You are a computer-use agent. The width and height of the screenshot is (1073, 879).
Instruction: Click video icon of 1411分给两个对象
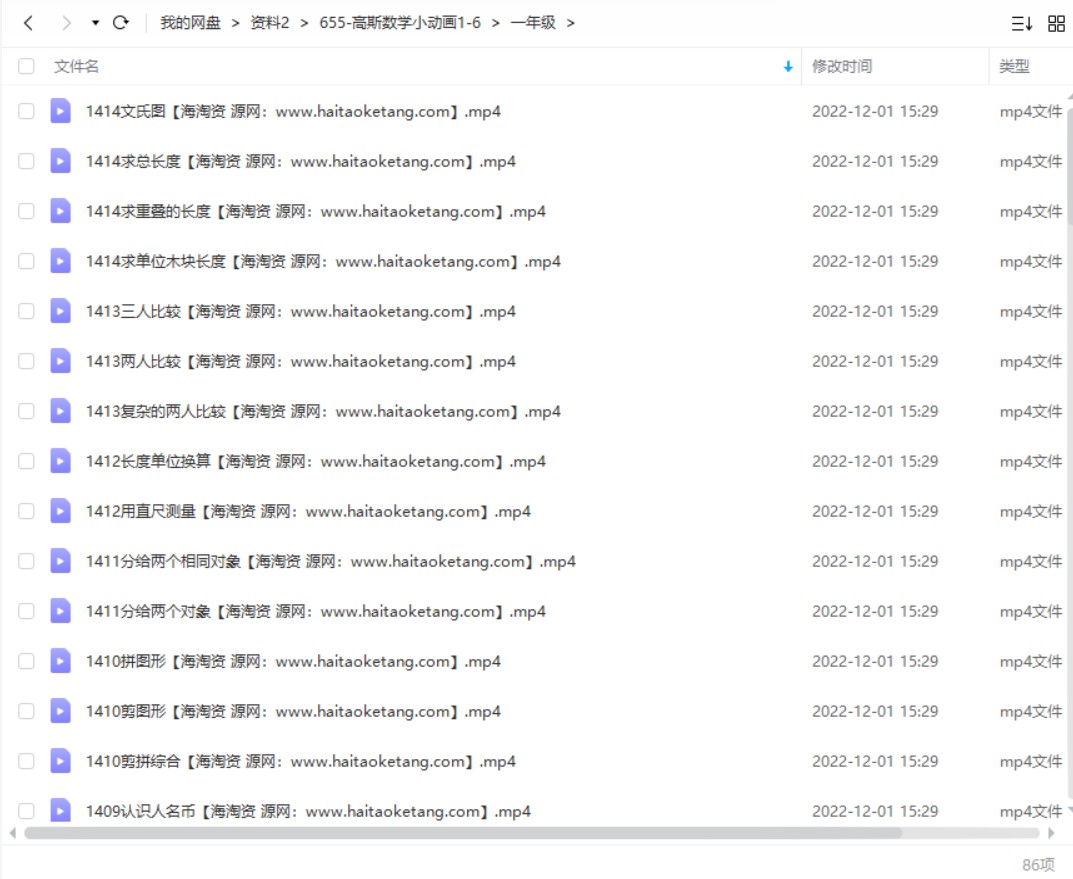pyautogui.click(x=60, y=611)
